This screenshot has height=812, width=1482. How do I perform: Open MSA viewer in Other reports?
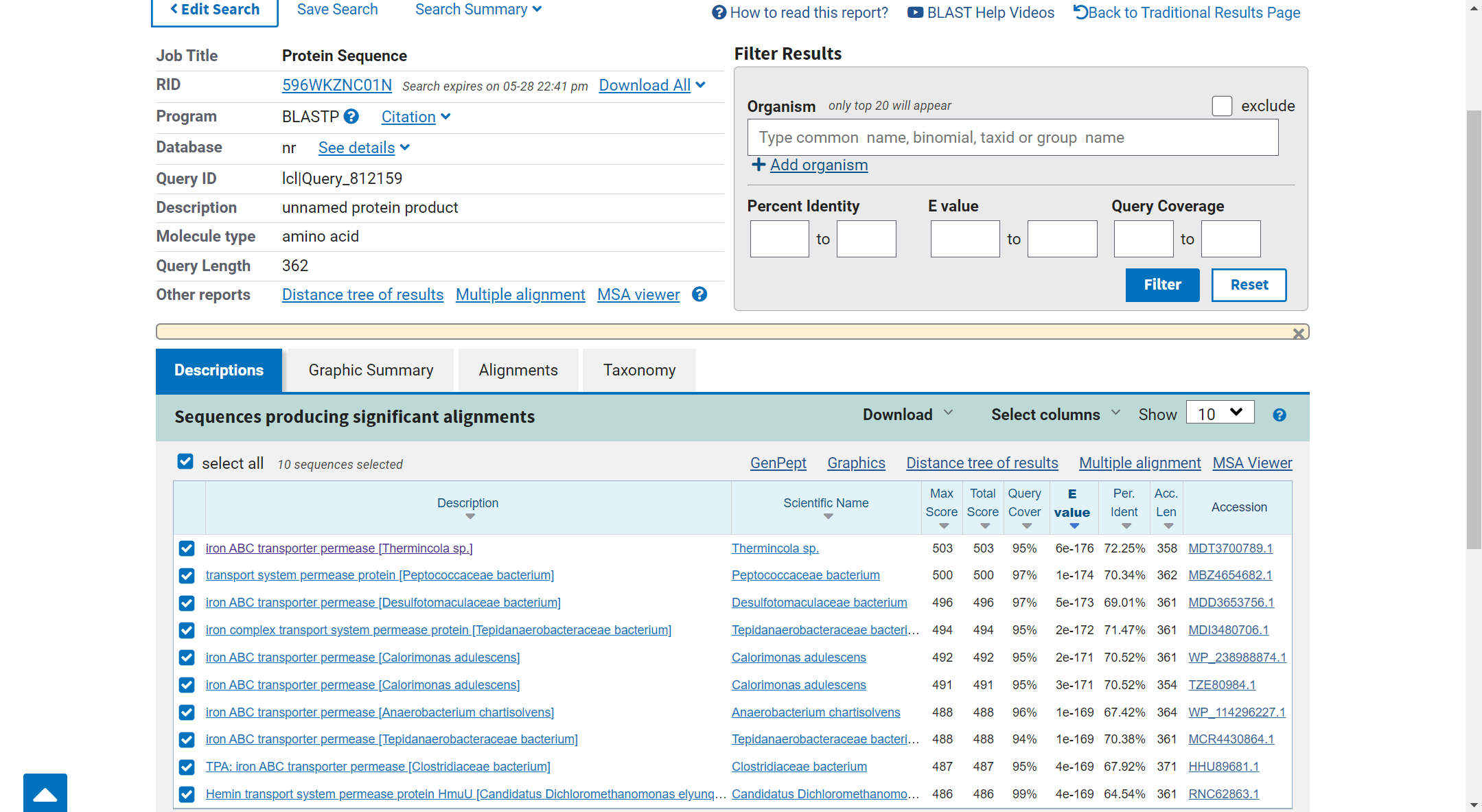click(638, 294)
